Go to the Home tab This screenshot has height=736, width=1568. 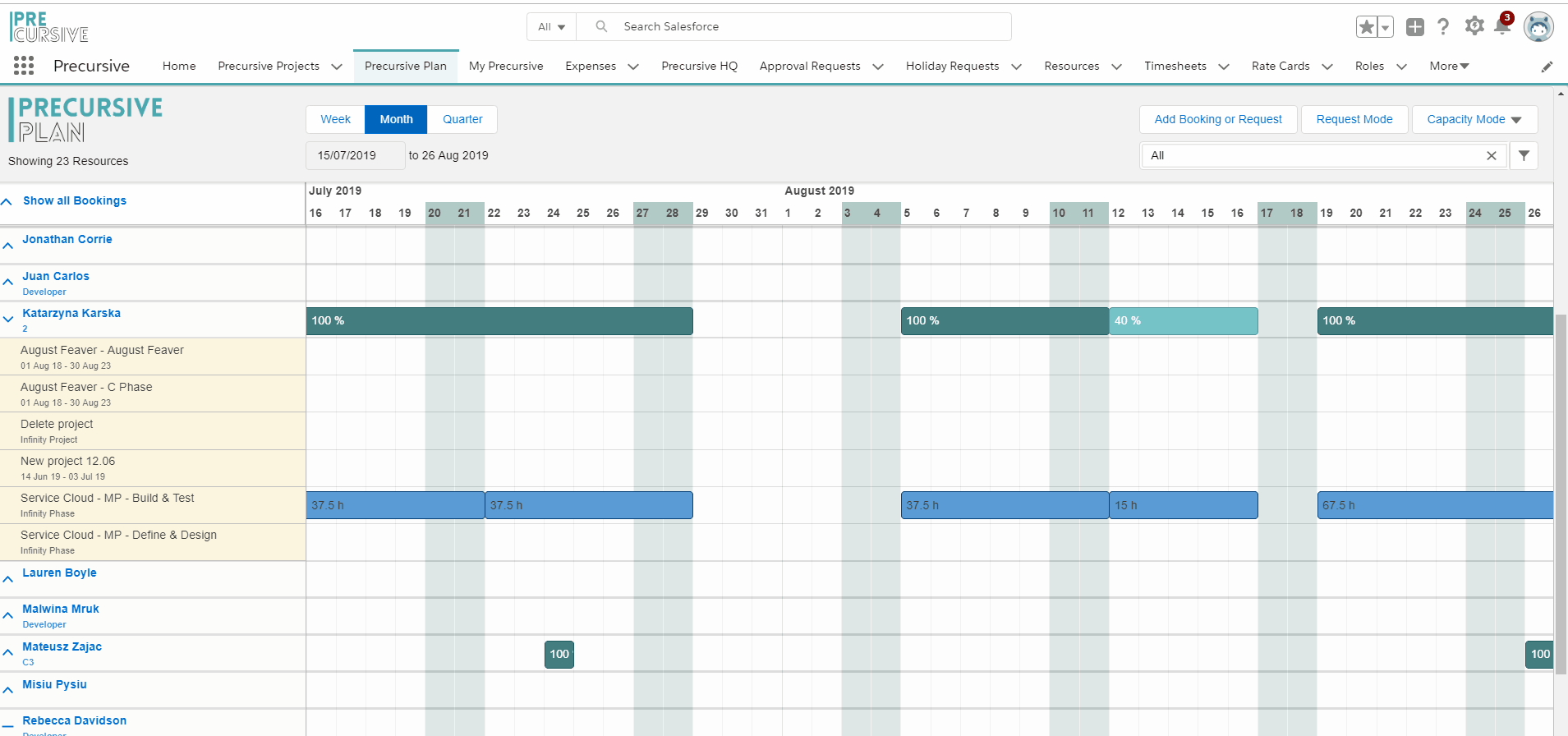179,66
